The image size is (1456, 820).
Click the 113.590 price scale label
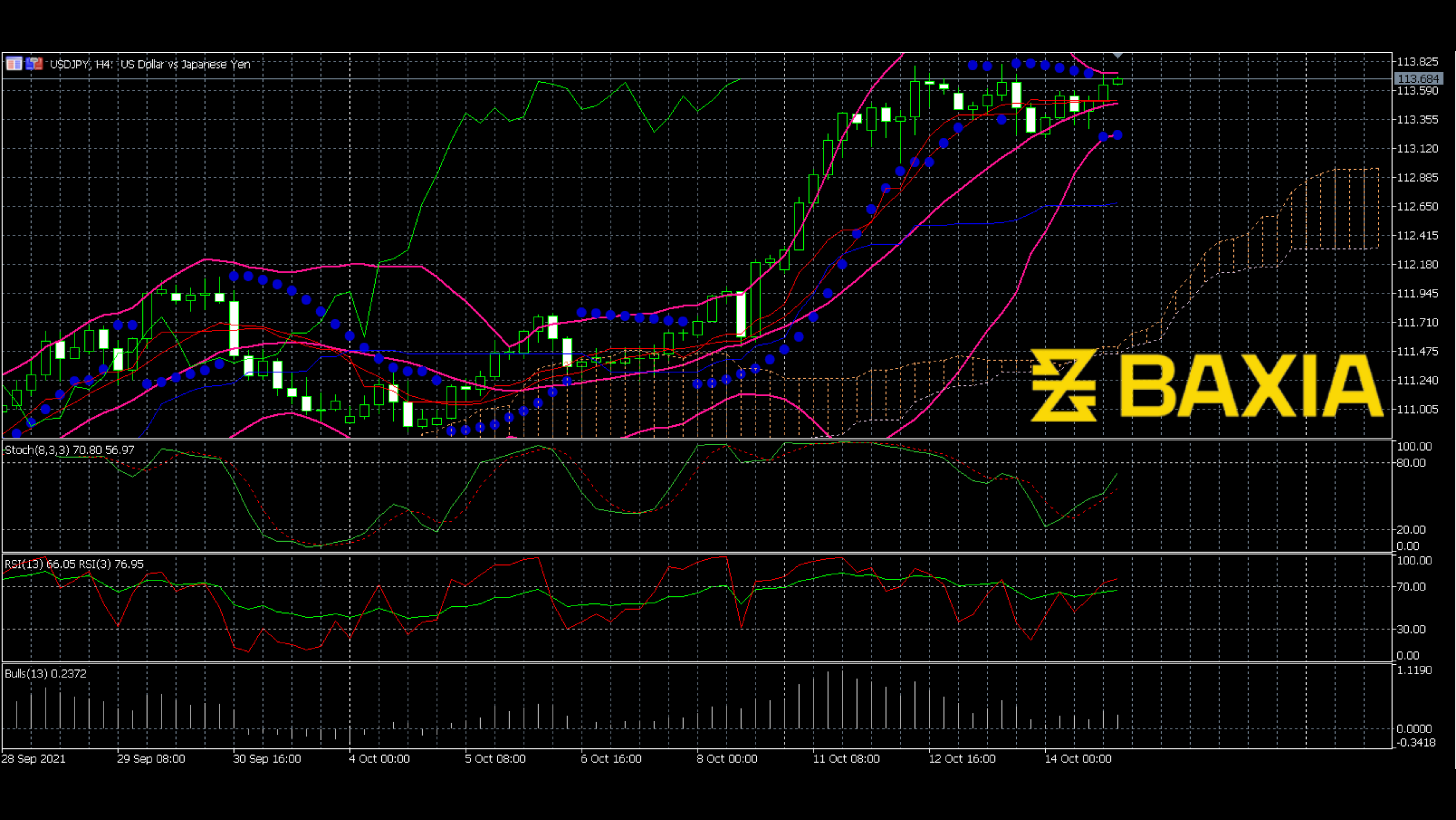tap(1418, 91)
